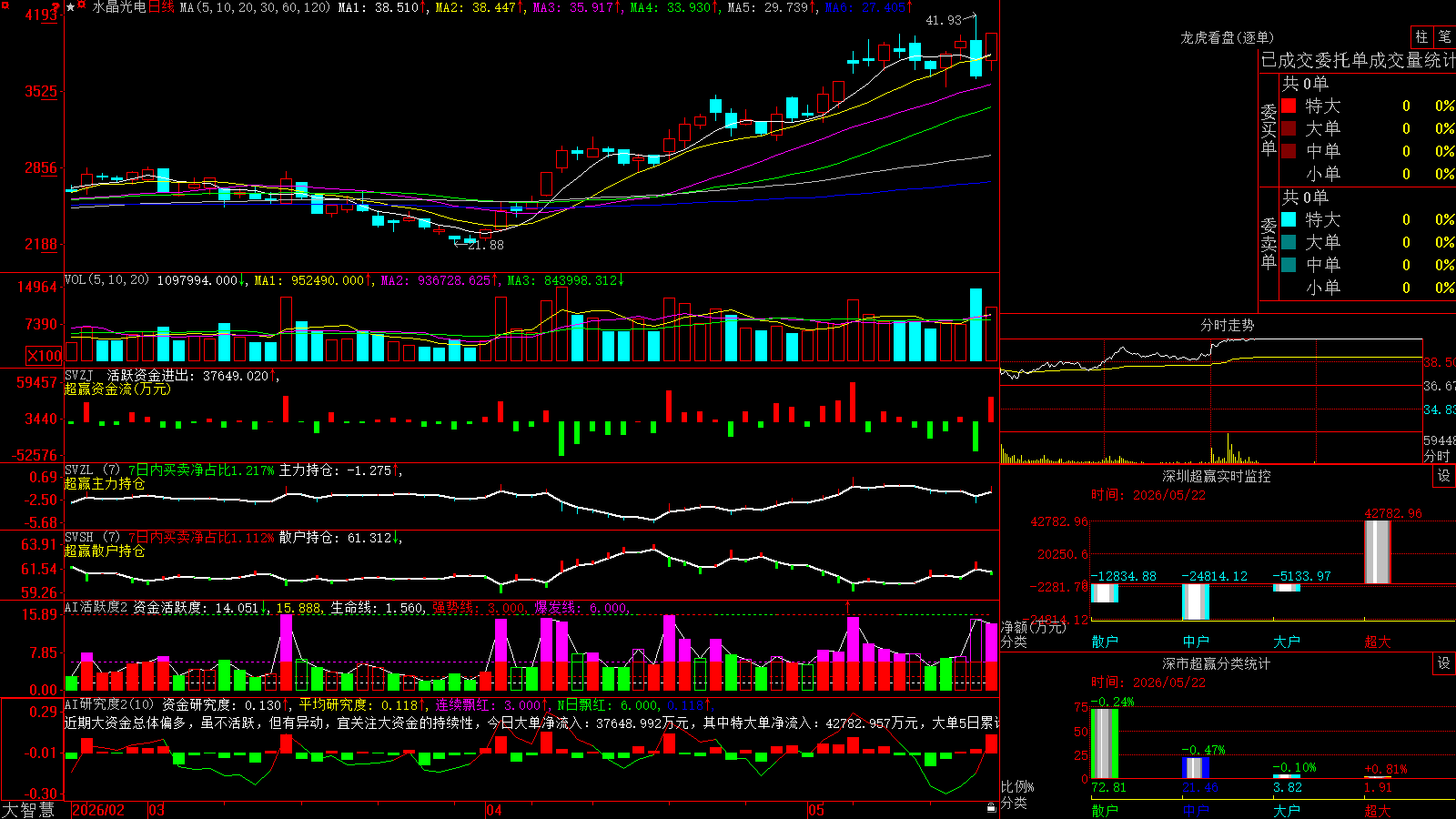Click the 散户 bar in 深圳超赢实时监控

[1105, 593]
